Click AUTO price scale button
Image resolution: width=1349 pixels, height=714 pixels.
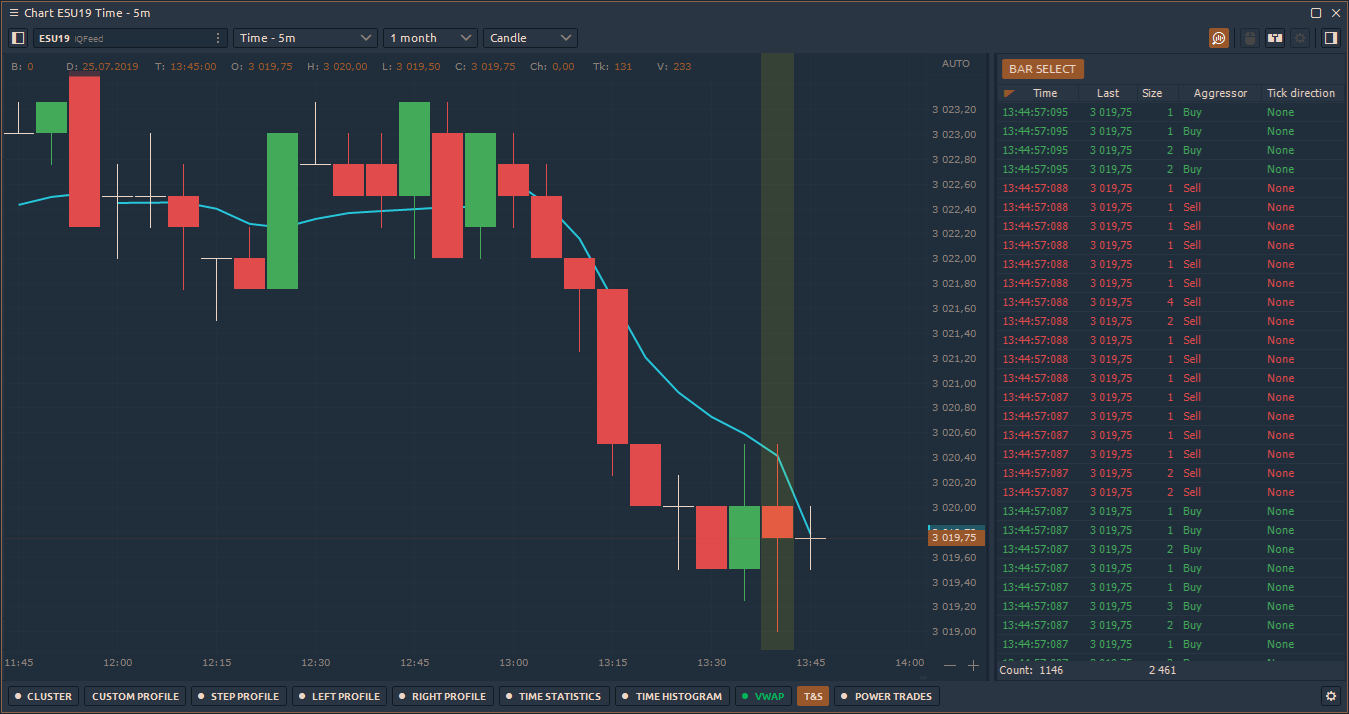pos(956,64)
